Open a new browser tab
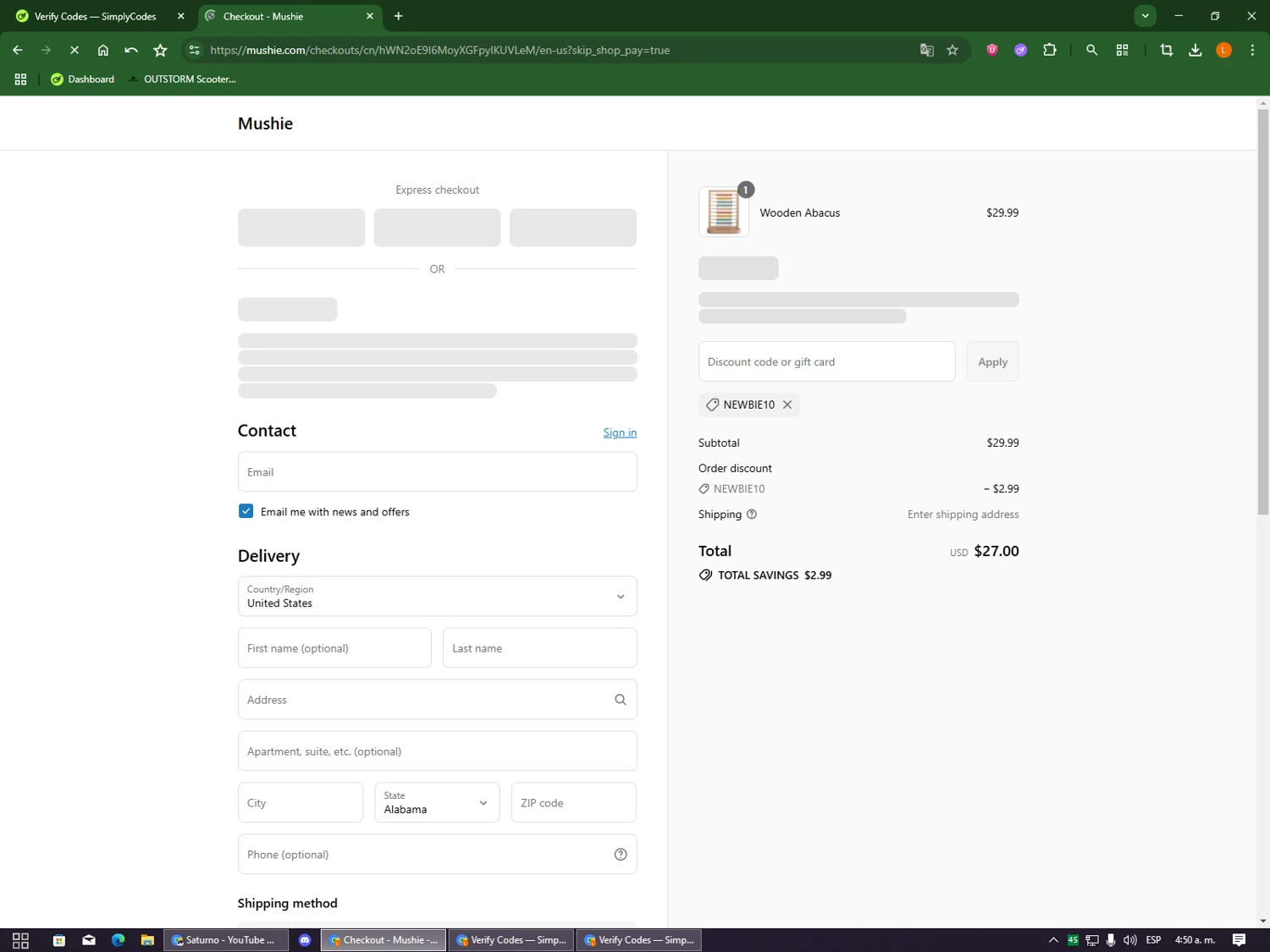This screenshot has height=952, width=1270. 399,16
